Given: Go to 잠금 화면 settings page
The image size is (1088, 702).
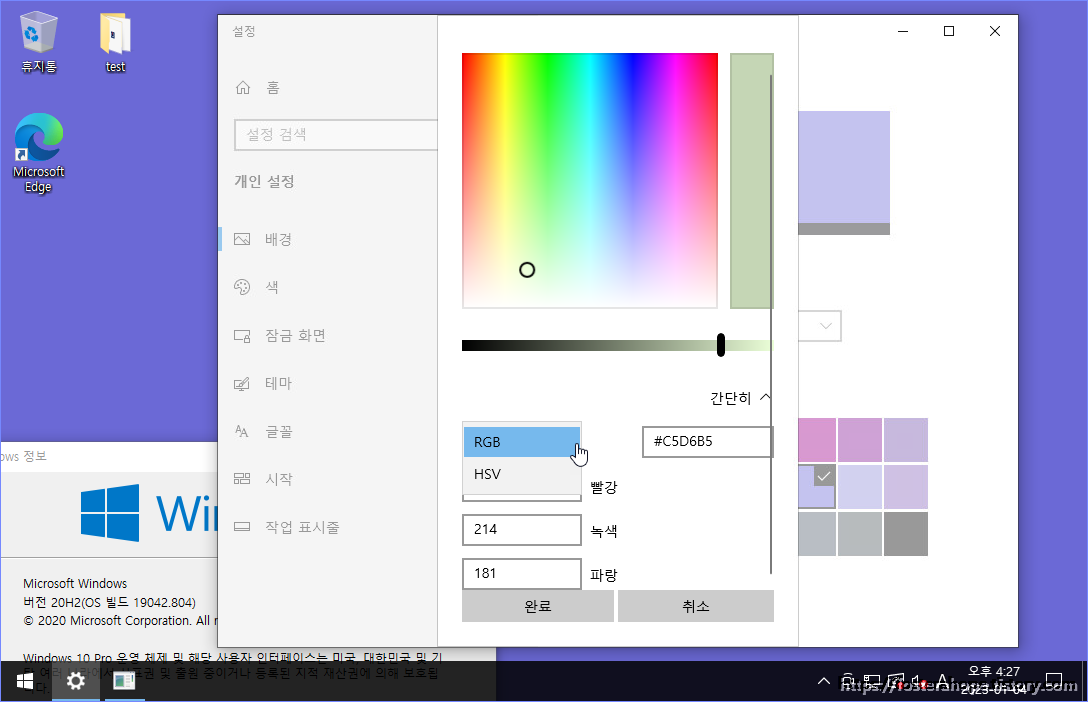Looking at the screenshot, I should click(296, 336).
